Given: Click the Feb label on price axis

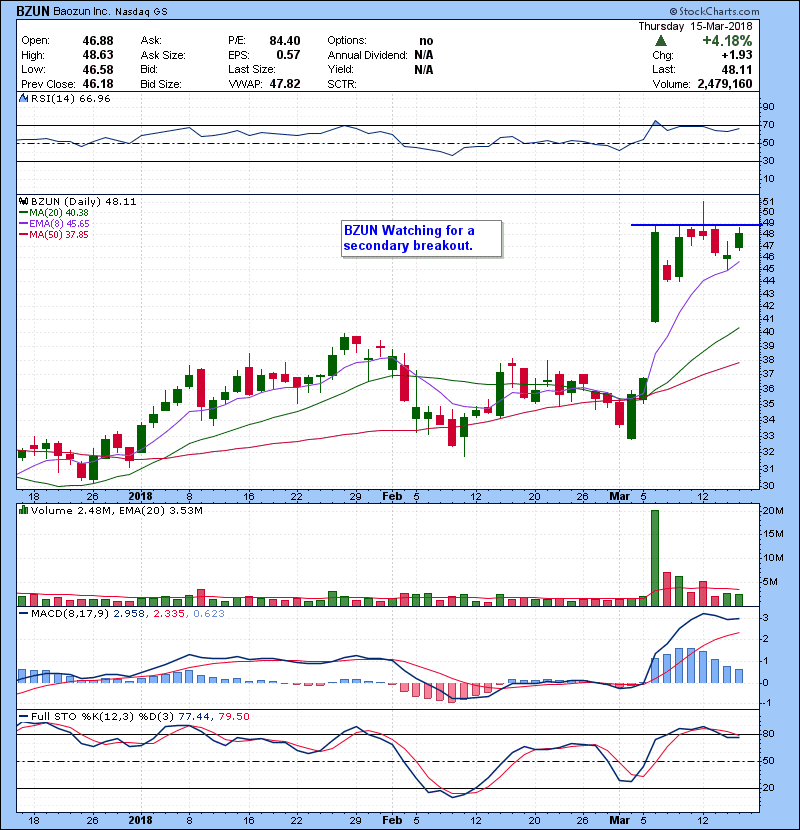Looking at the screenshot, I should (x=392, y=496).
